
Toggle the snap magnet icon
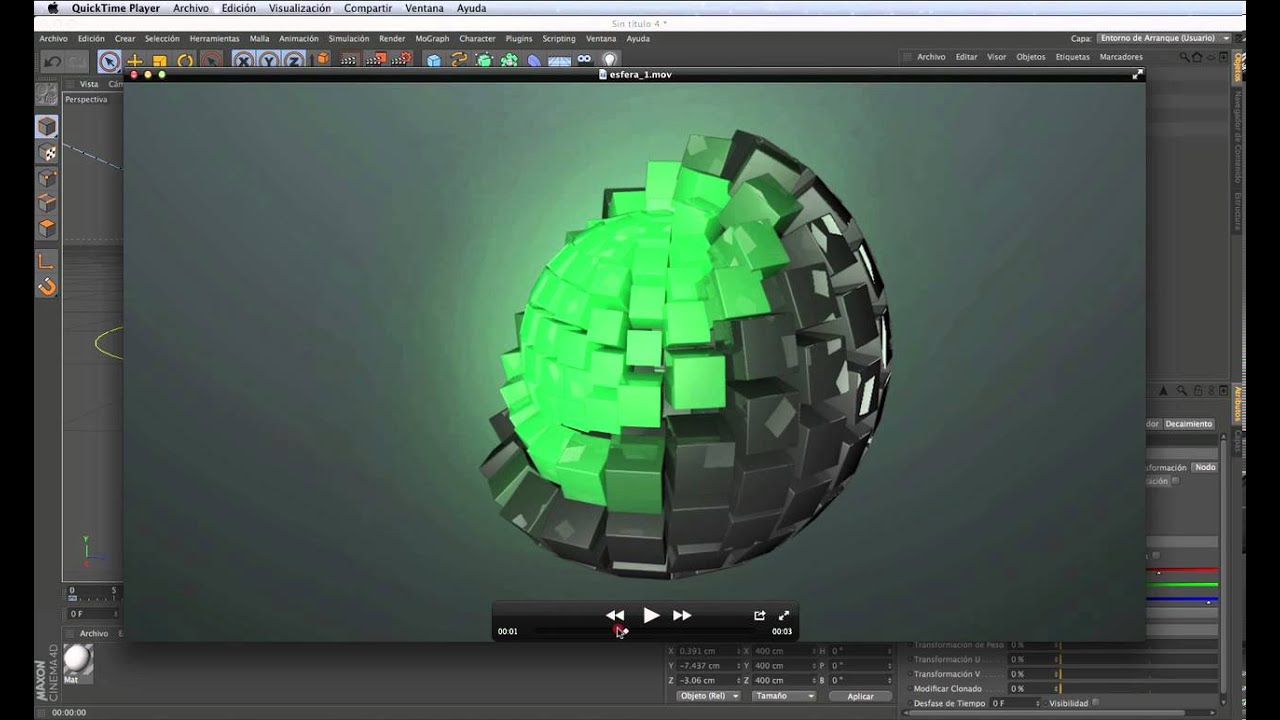[47, 287]
